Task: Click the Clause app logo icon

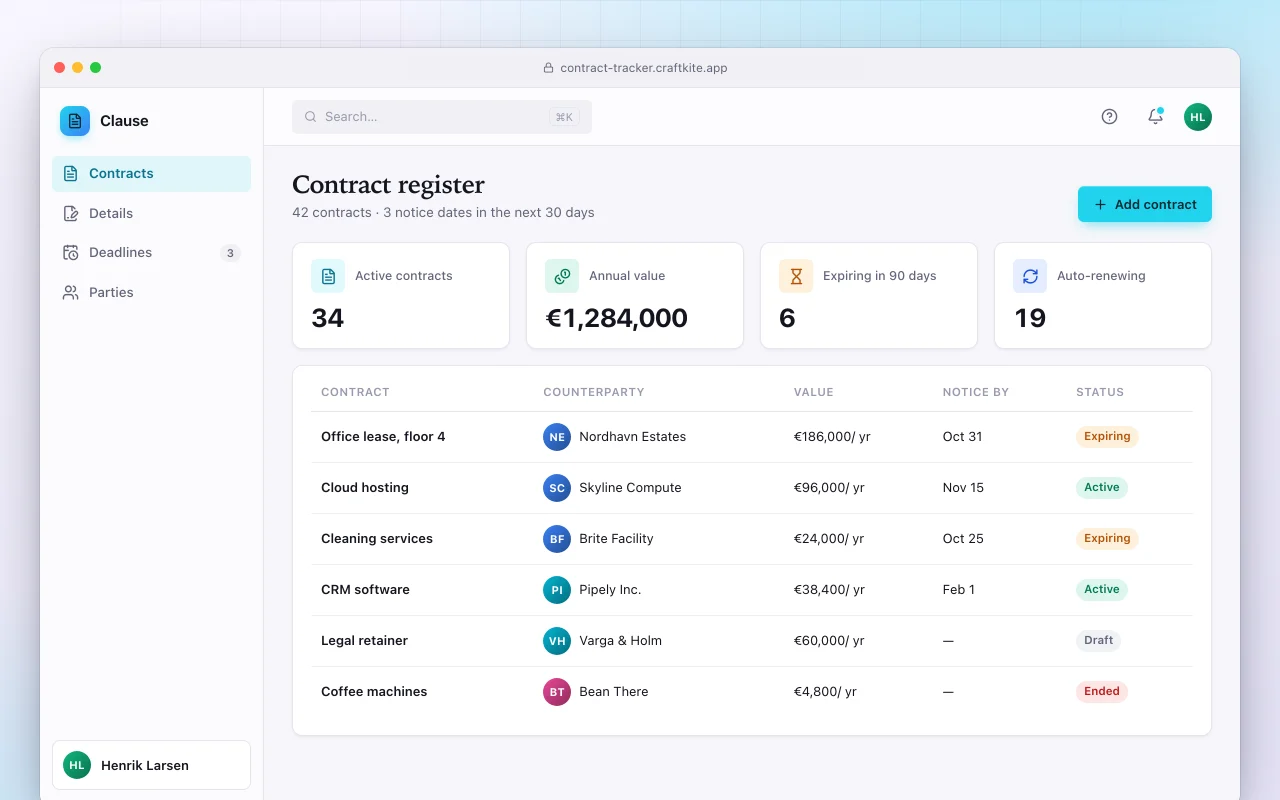Action: (75, 121)
